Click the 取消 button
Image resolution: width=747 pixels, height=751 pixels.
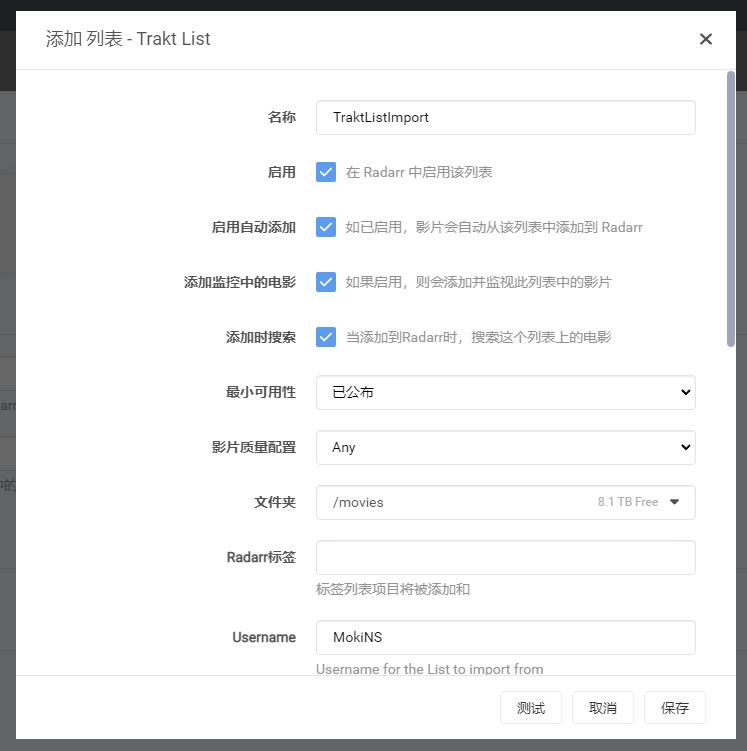click(602, 707)
